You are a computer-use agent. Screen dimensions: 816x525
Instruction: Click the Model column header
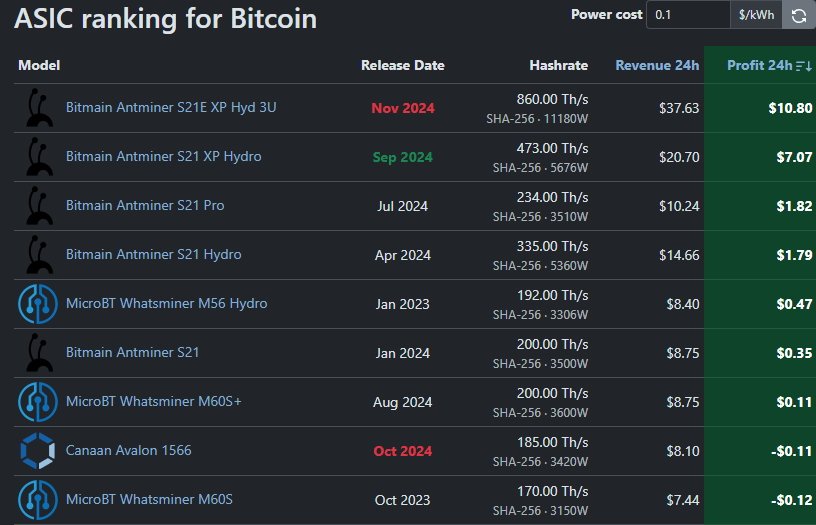click(x=39, y=66)
